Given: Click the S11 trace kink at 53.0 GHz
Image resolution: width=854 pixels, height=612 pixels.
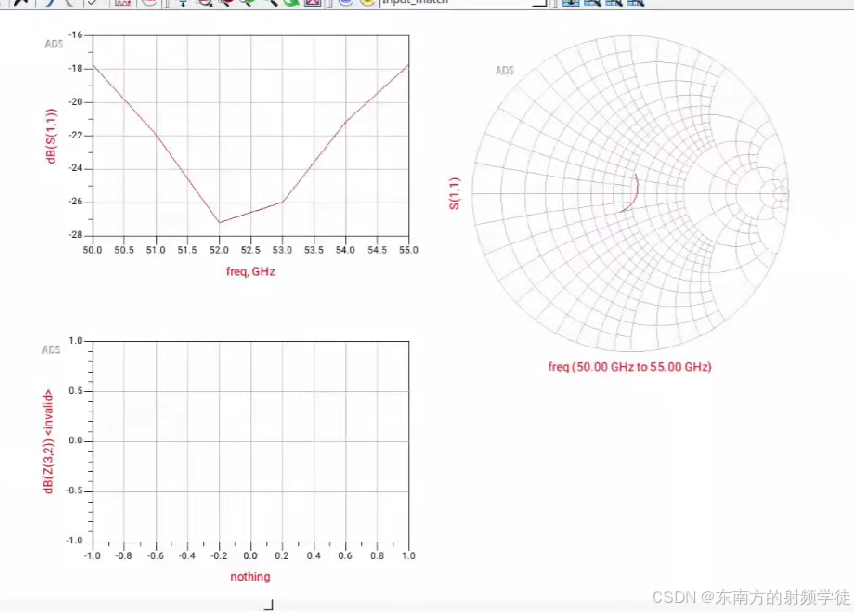Looking at the screenshot, I should pos(283,202).
